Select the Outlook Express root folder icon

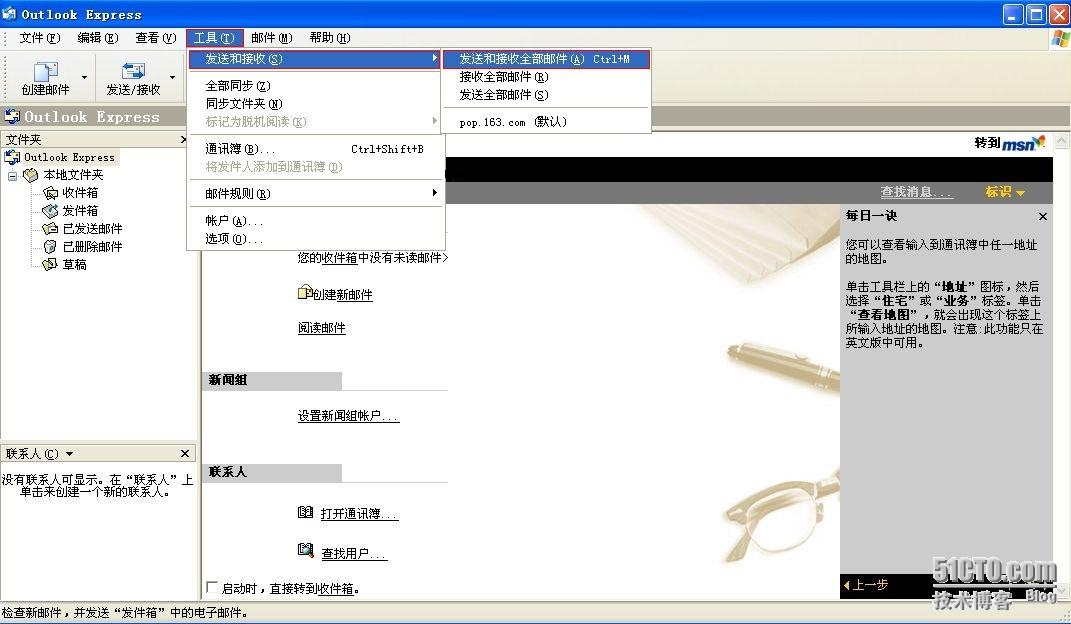(12, 157)
